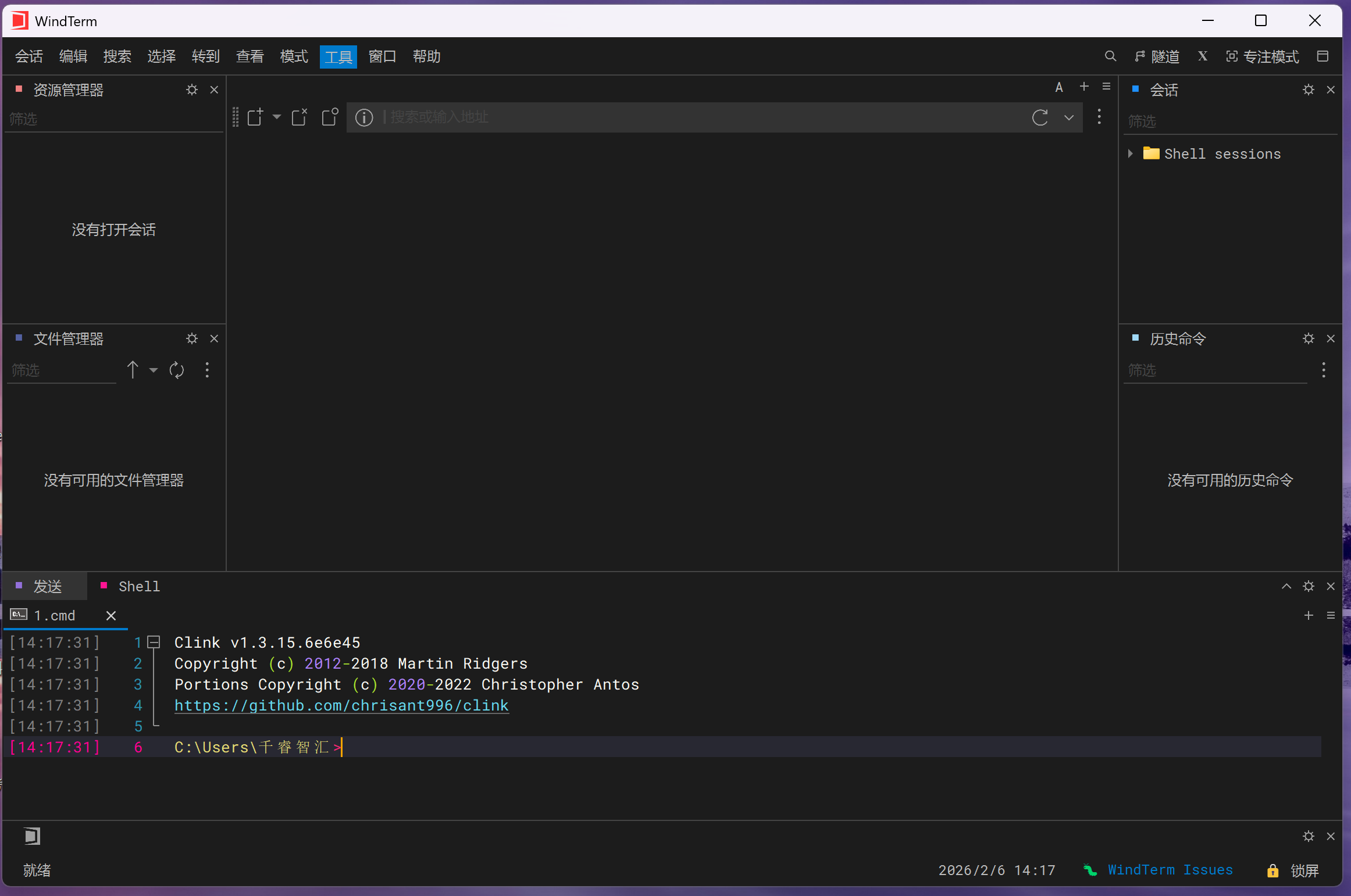Screen dimensions: 1351x896
Task: Open the address bar history dropdown chevron
Action: 1069,117
